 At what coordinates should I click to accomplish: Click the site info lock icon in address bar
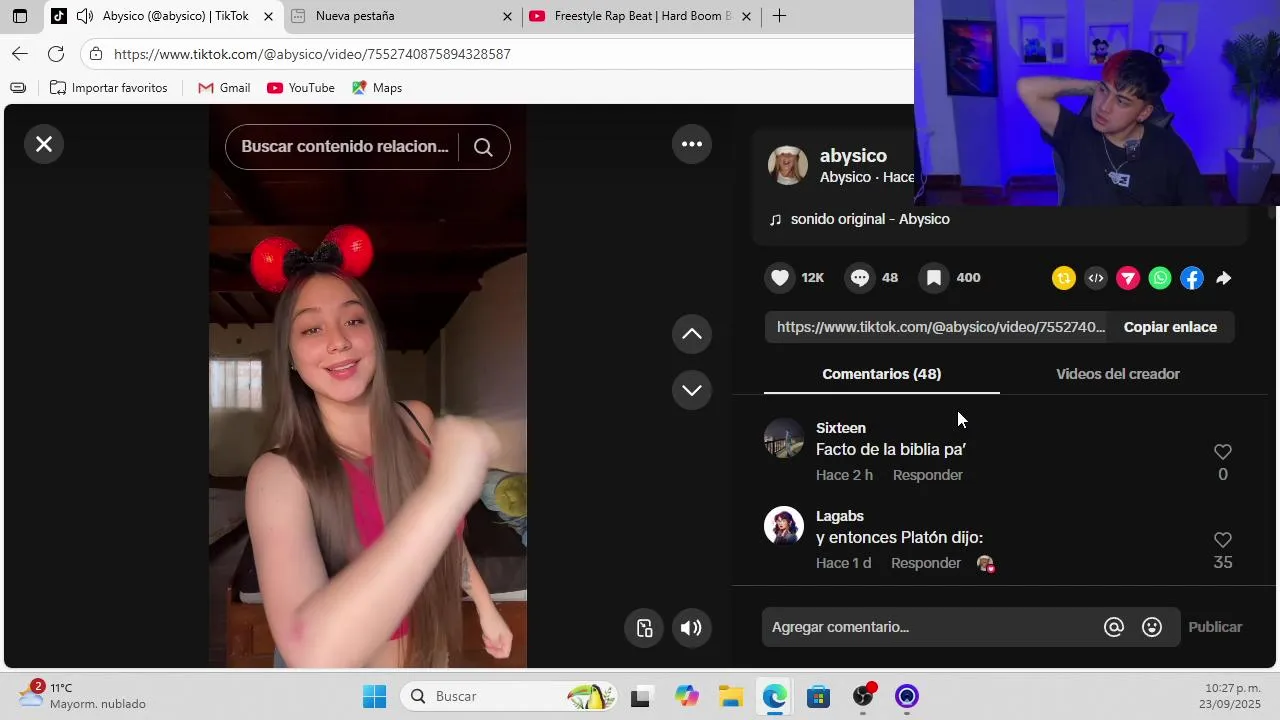[x=94, y=54]
